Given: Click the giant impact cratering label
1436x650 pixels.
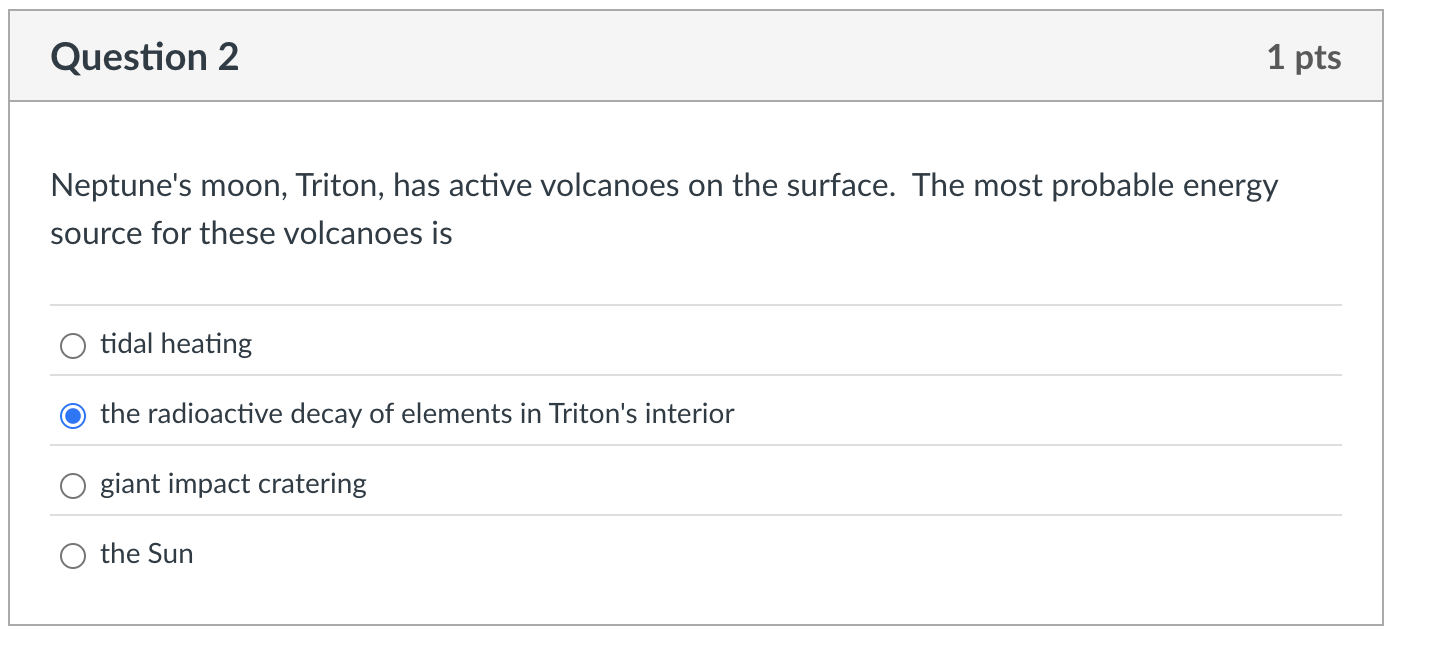Looking at the screenshot, I should (233, 484).
